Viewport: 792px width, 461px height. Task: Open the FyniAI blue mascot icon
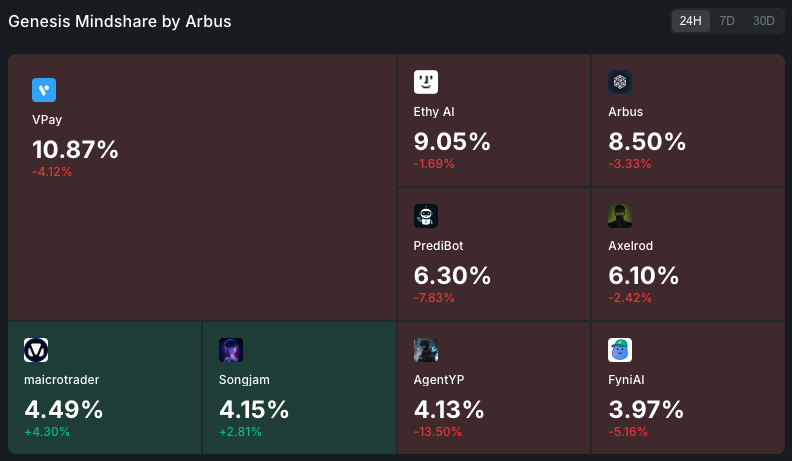click(620, 350)
